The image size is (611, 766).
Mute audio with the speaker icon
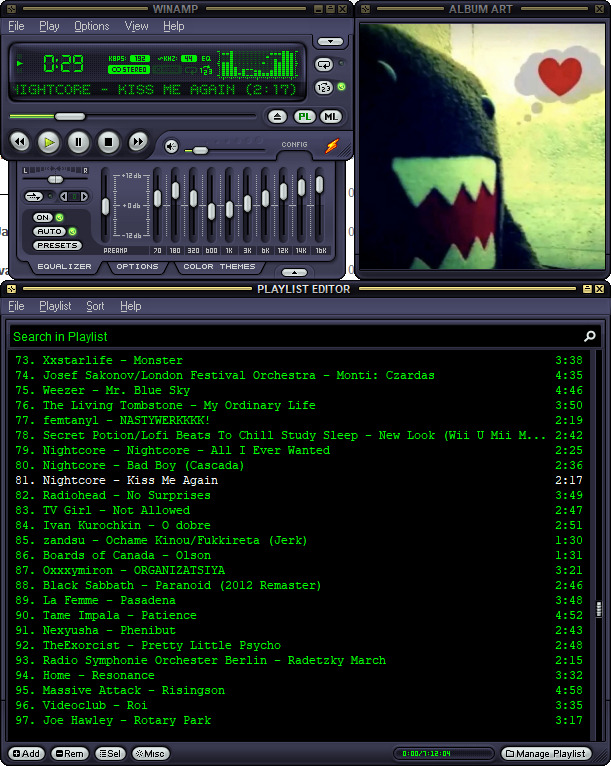coord(171,146)
